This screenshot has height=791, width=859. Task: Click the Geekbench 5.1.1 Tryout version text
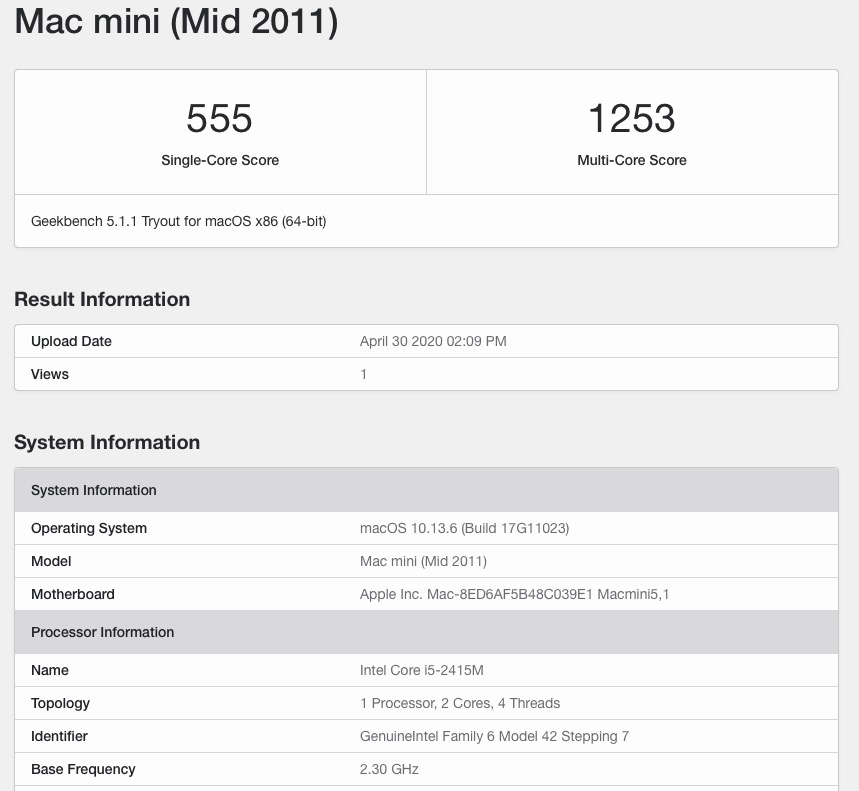pyautogui.click(x=179, y=221)
